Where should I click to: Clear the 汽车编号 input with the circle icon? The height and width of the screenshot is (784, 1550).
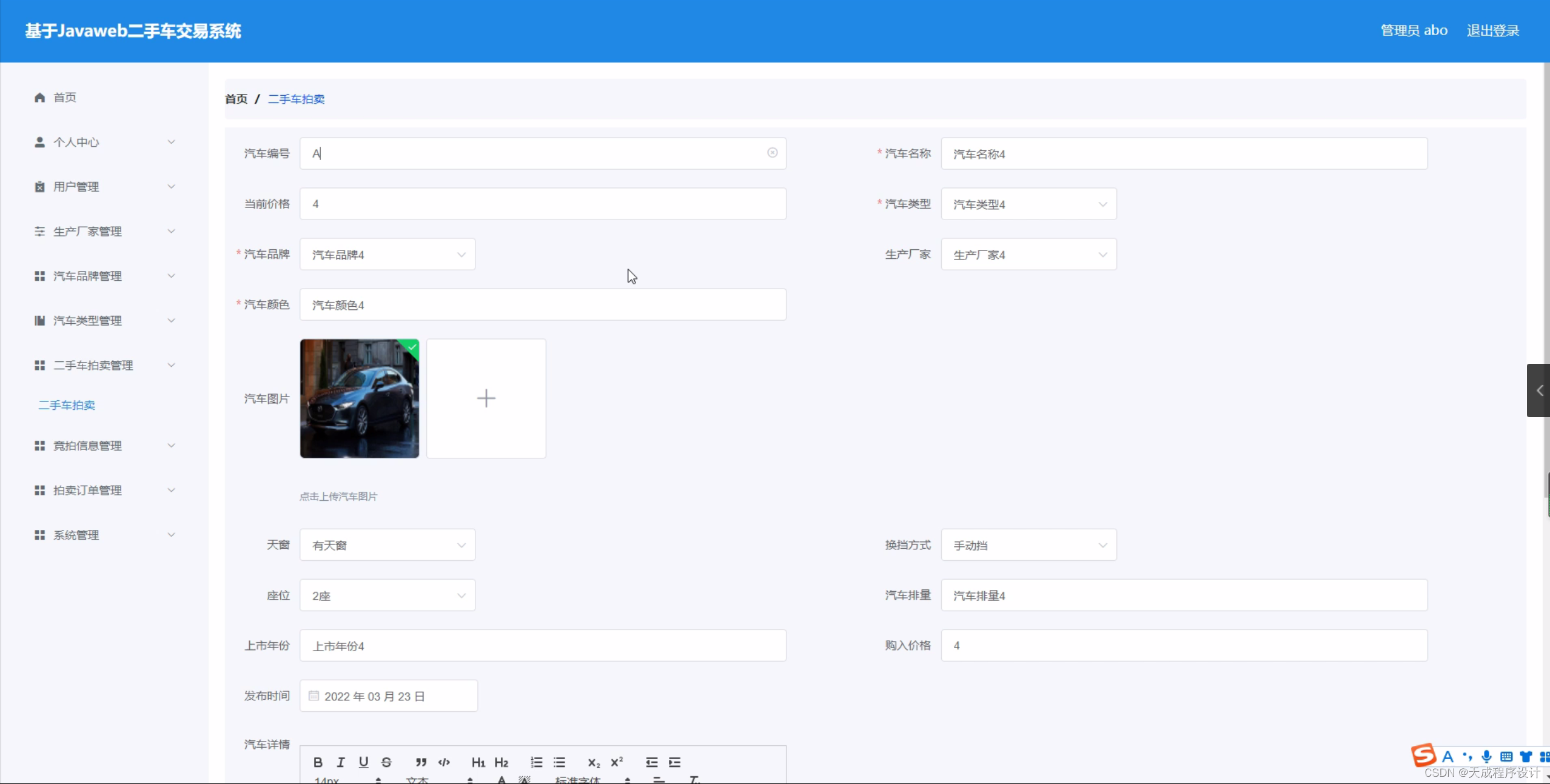tap(771, 153)
